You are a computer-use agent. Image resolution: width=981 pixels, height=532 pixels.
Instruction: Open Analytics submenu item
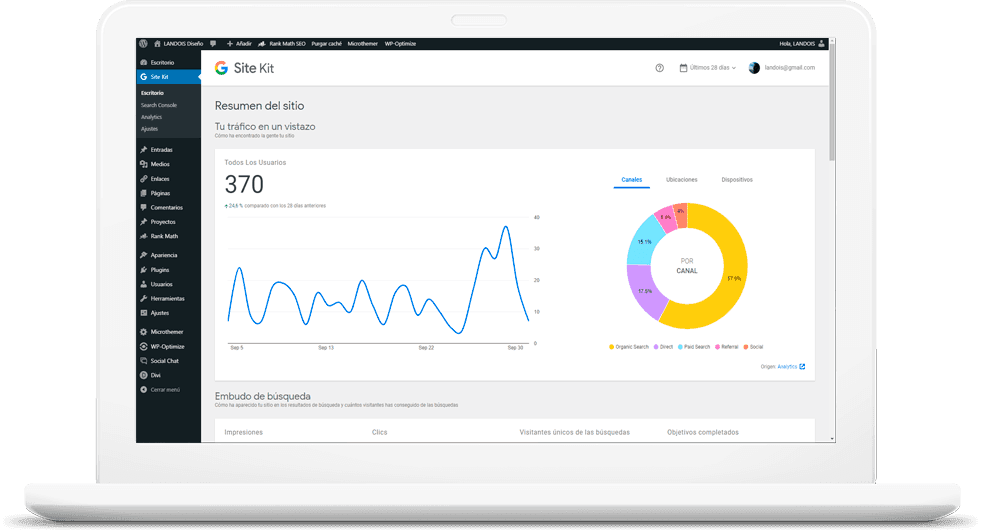(151, 117)
